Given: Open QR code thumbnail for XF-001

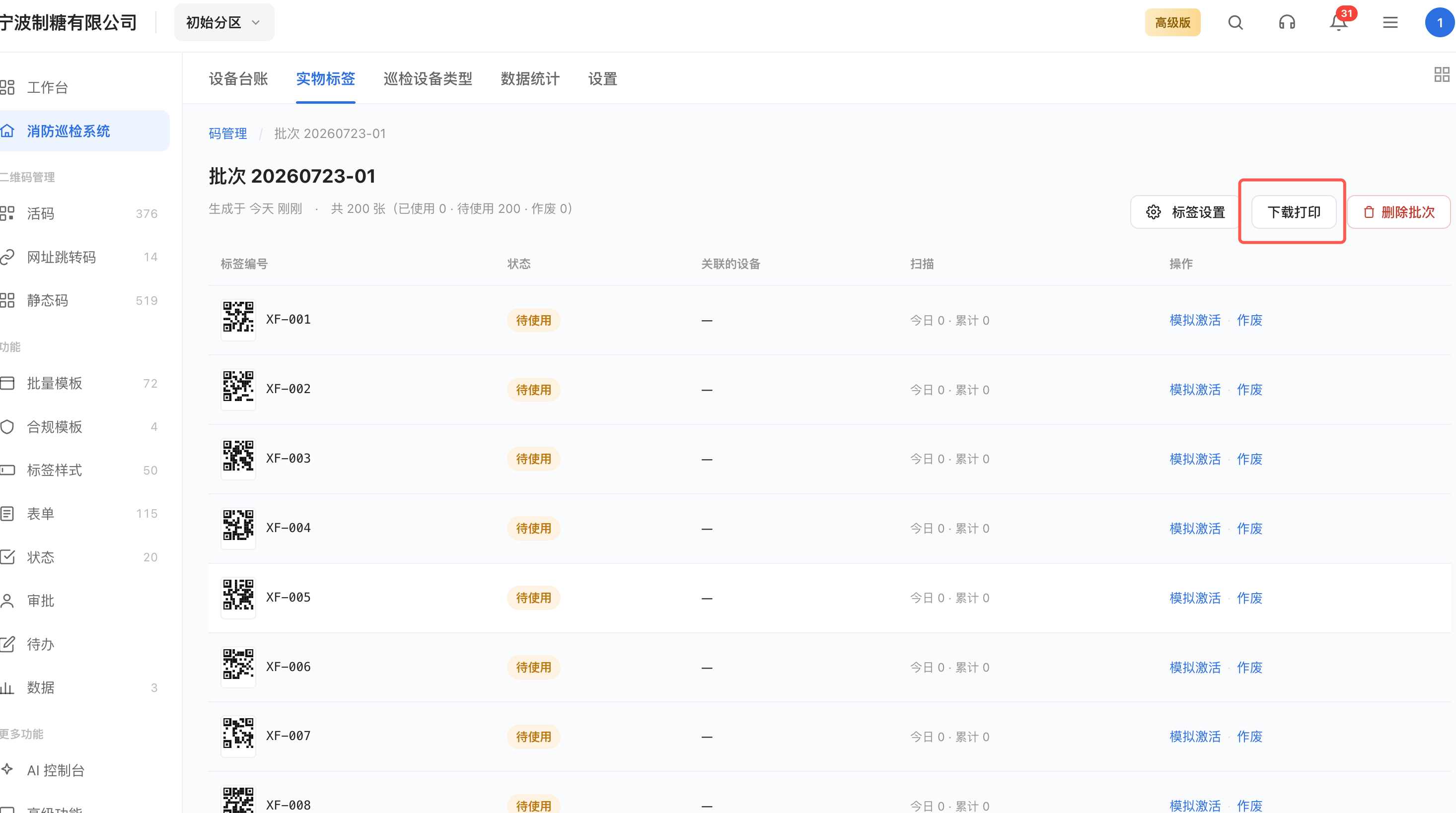Looking at the screenshot, I should pos(238,320).
